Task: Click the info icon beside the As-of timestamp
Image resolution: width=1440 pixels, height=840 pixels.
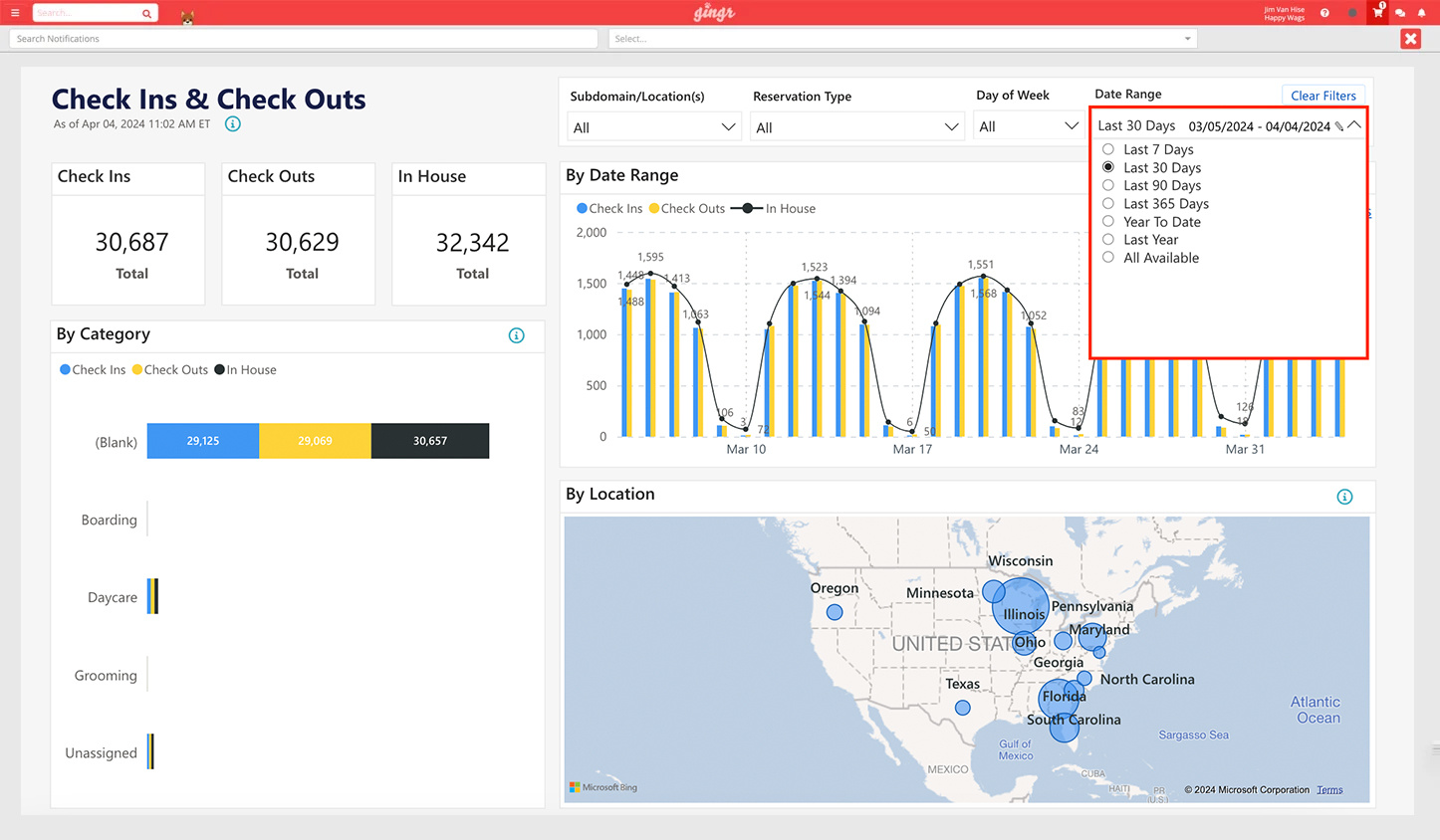Action: click(232, 124)
